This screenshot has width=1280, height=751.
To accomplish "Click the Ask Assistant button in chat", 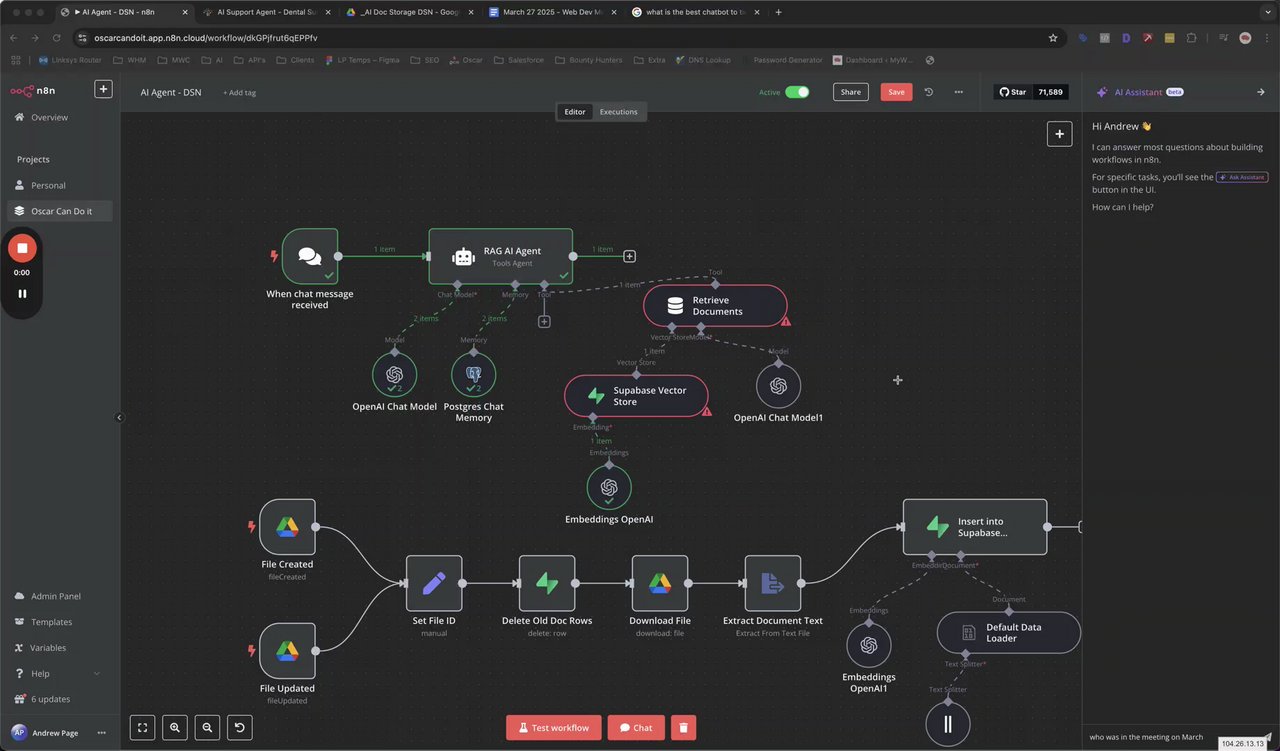I will [x=1242, y=177].
